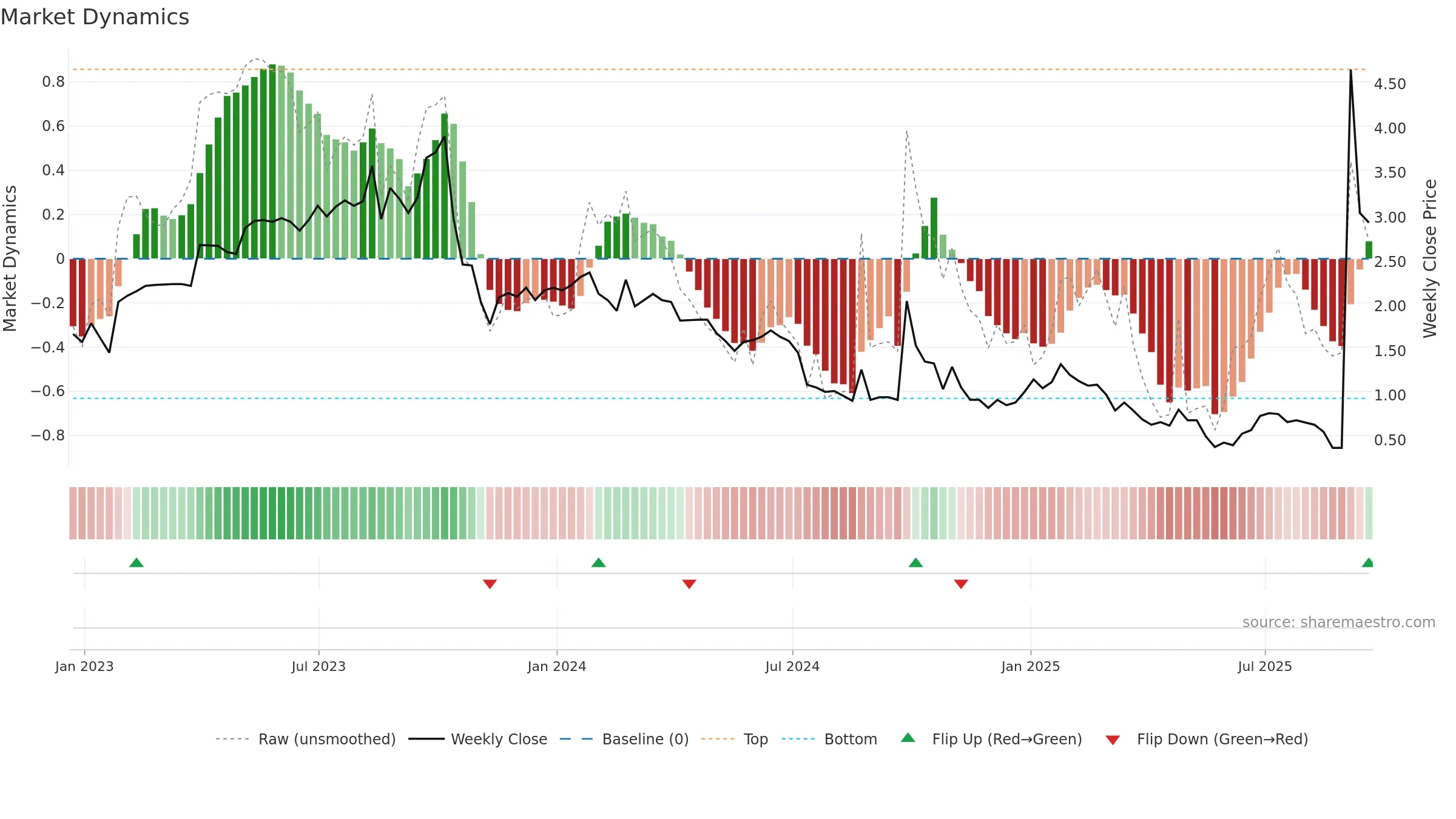Screen dimensions: 1456x819
Task: Click the last small green bar at chart's right edge
Action: click(x=1369, y=250)
